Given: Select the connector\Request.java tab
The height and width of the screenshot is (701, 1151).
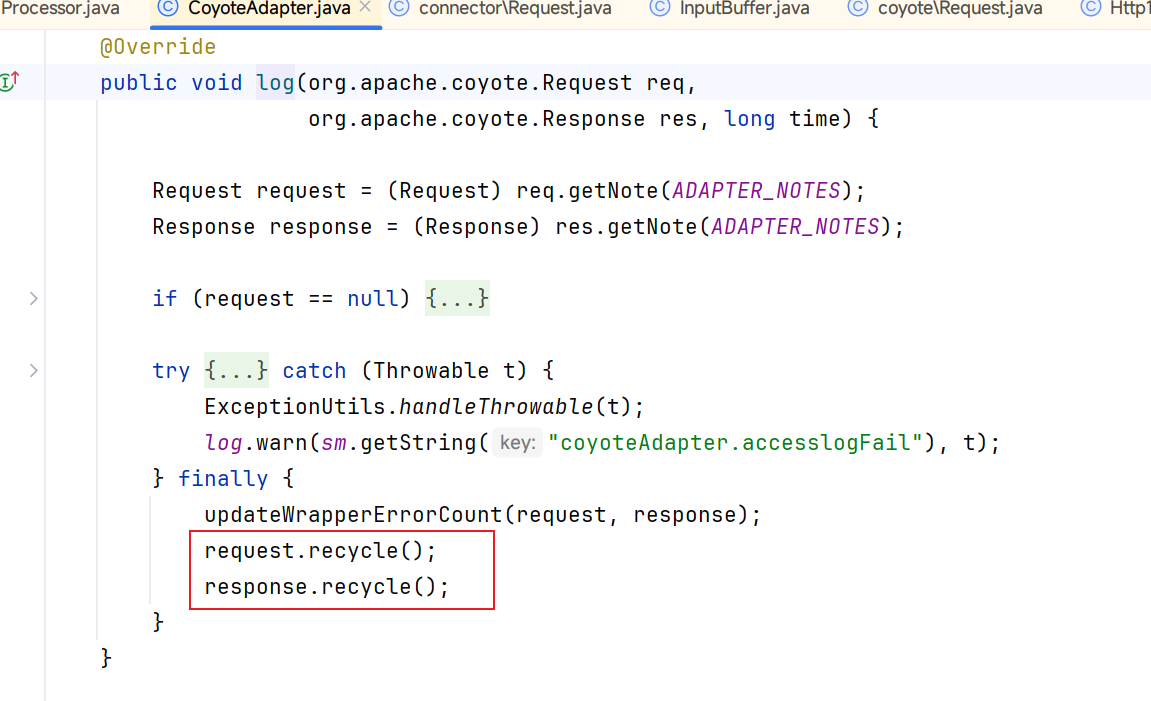Looking at the screenshot, I should 515,9.
